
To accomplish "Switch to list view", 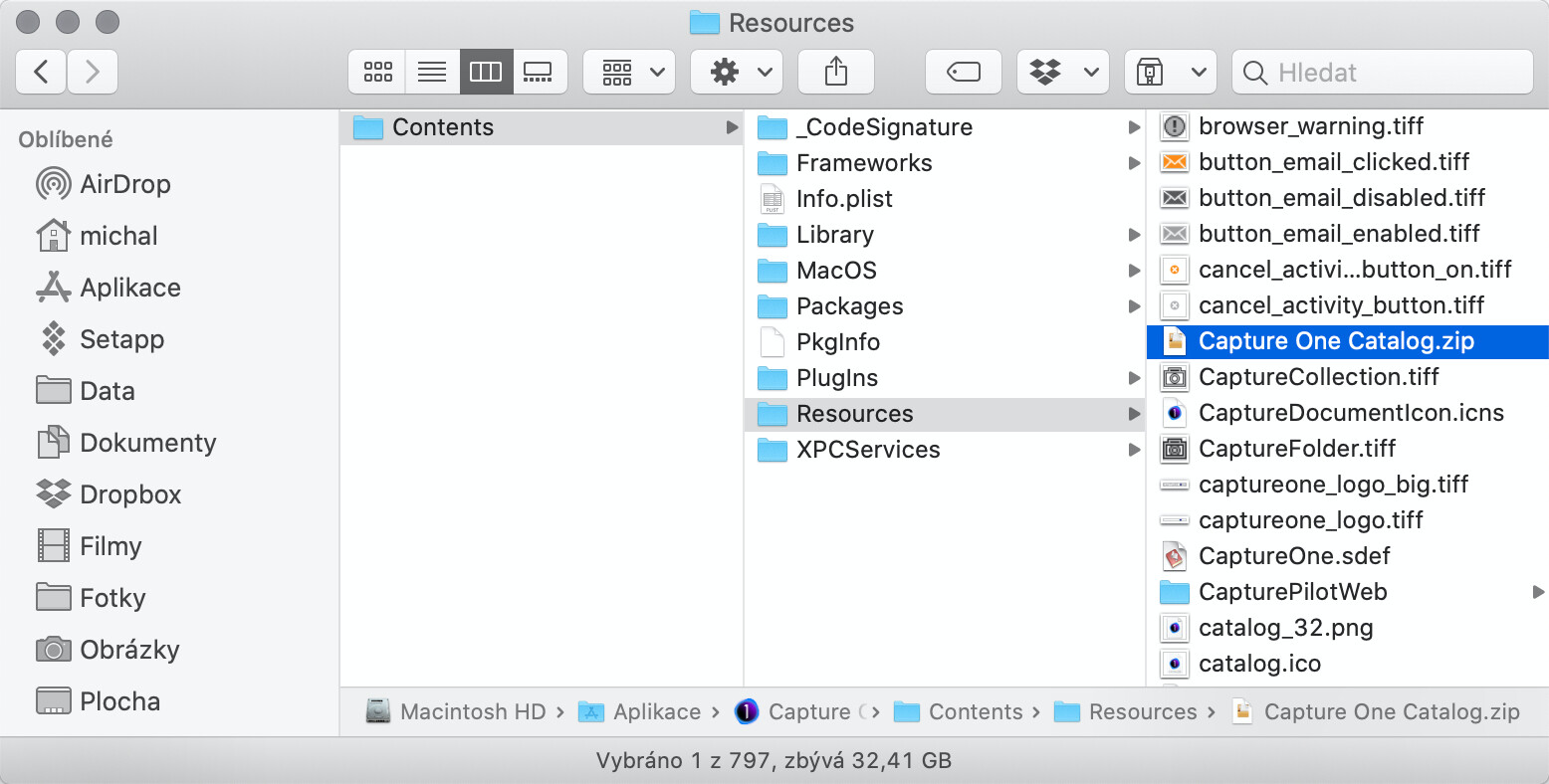I will tap(432, 72).
